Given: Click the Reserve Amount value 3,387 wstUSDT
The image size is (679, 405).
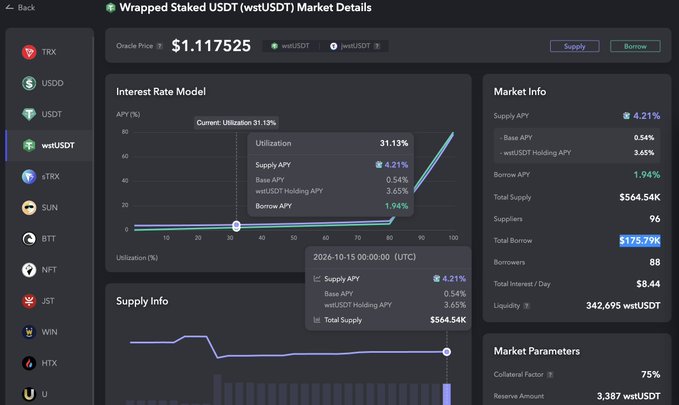Looking at the screenshot, I should tap(628, 396).
